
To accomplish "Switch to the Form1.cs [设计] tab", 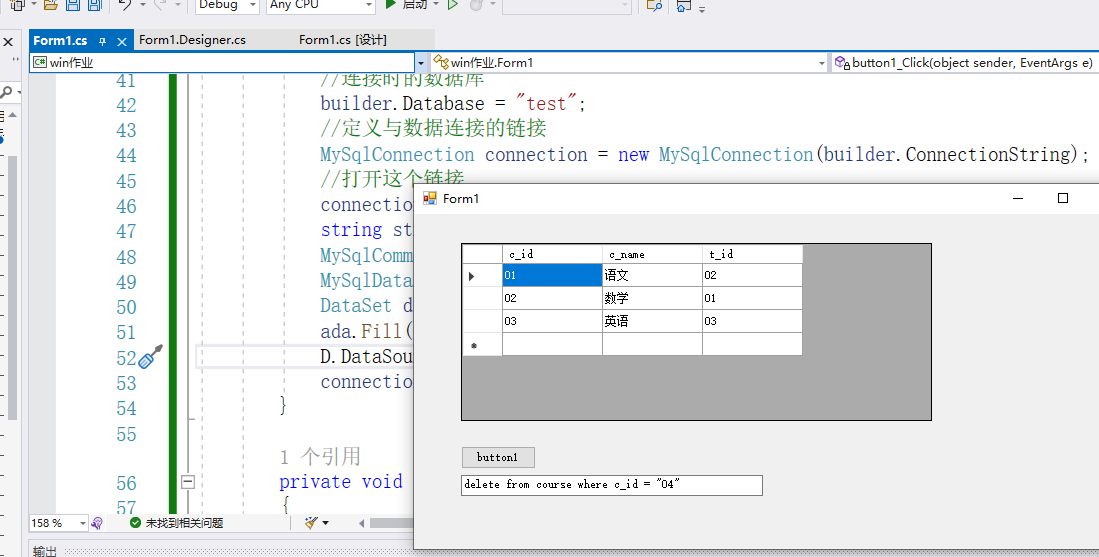I will (x=343, y=40).
